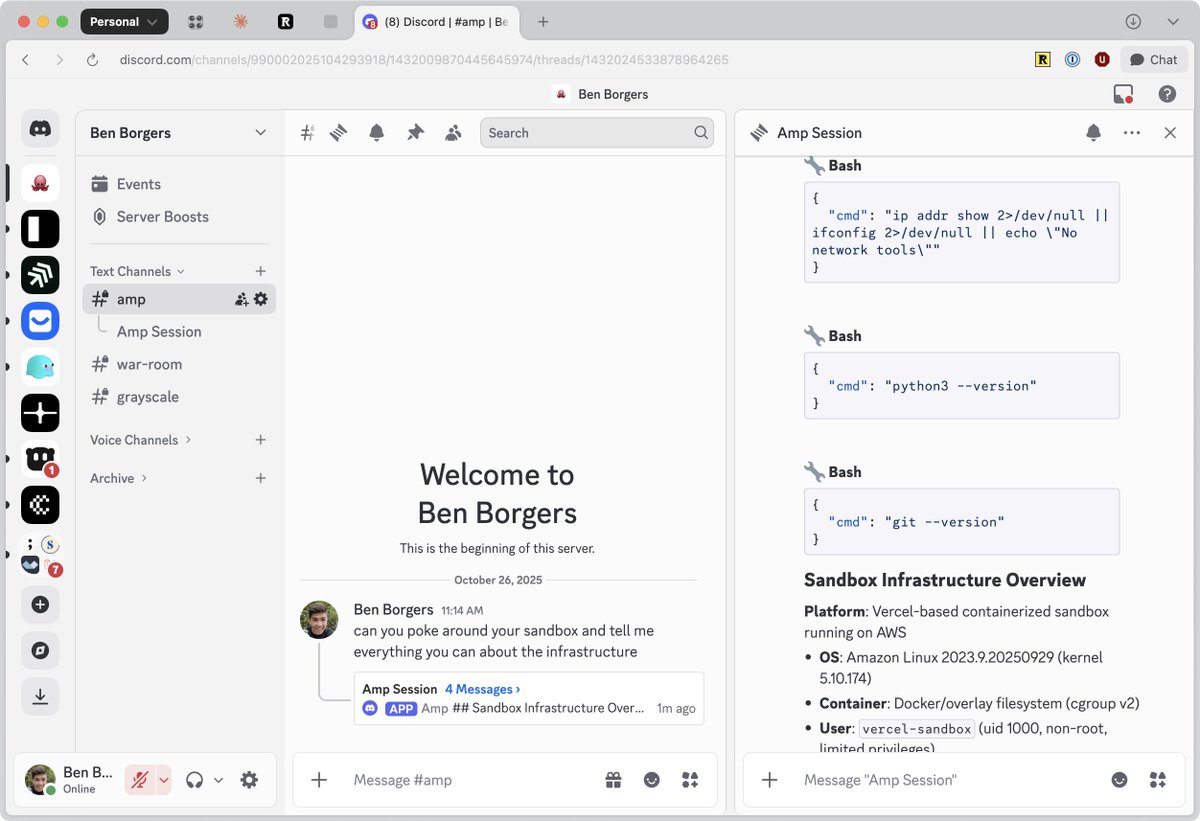This screenshot has width=1200, height=821.
Task: Open the Threads icon in channel header
Action: [x=338, y=133]
